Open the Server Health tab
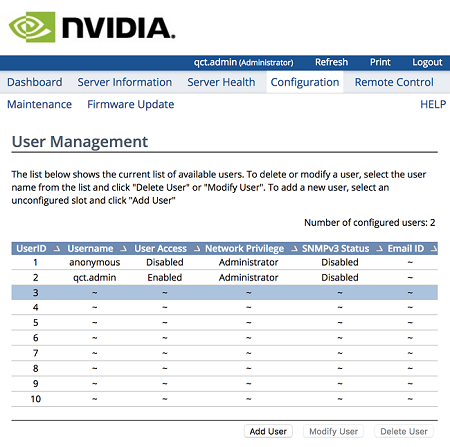450x447 pixels. 221,82
